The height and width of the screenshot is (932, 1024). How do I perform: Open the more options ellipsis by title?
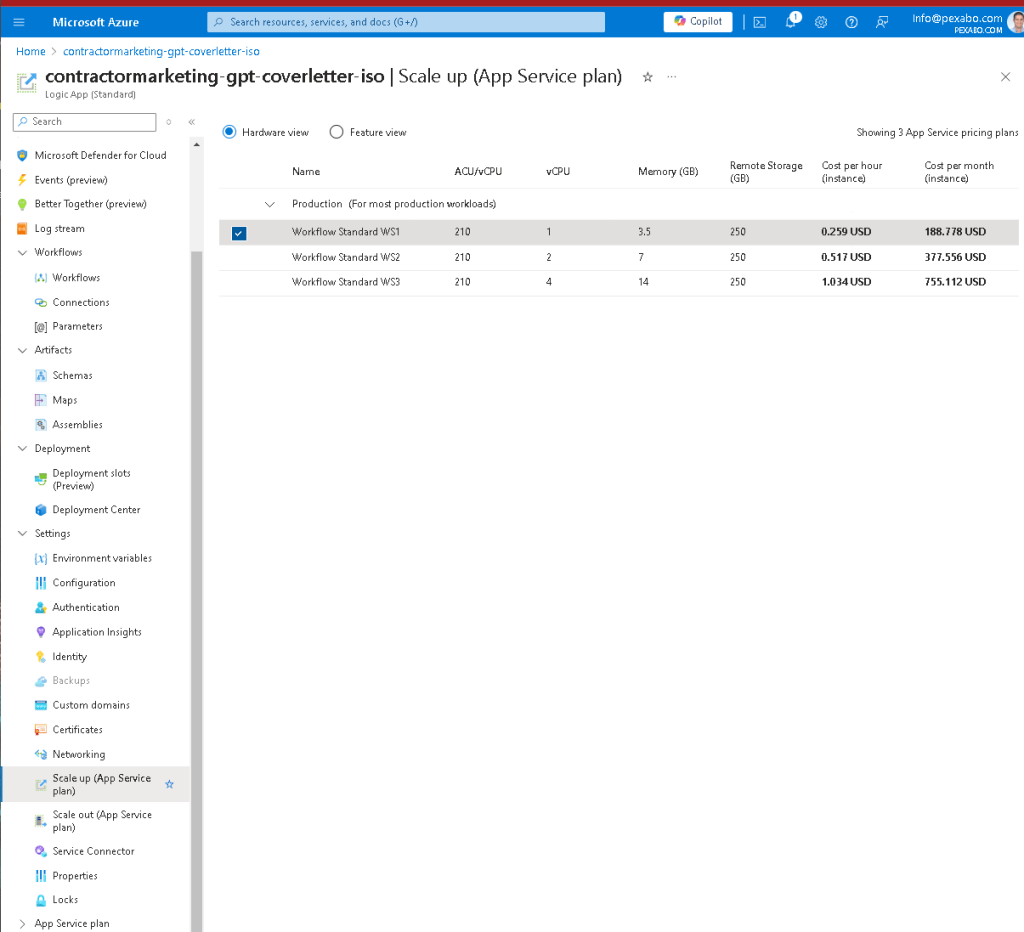(x=671, y=77)
